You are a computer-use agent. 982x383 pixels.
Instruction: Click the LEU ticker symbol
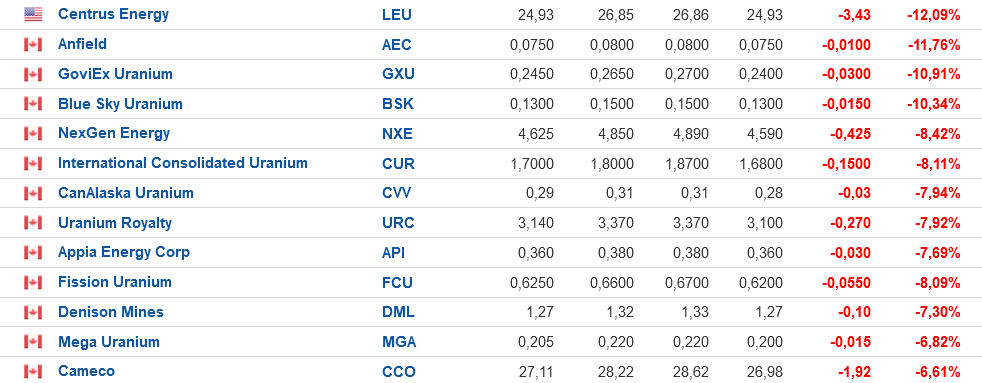point(397,14)
